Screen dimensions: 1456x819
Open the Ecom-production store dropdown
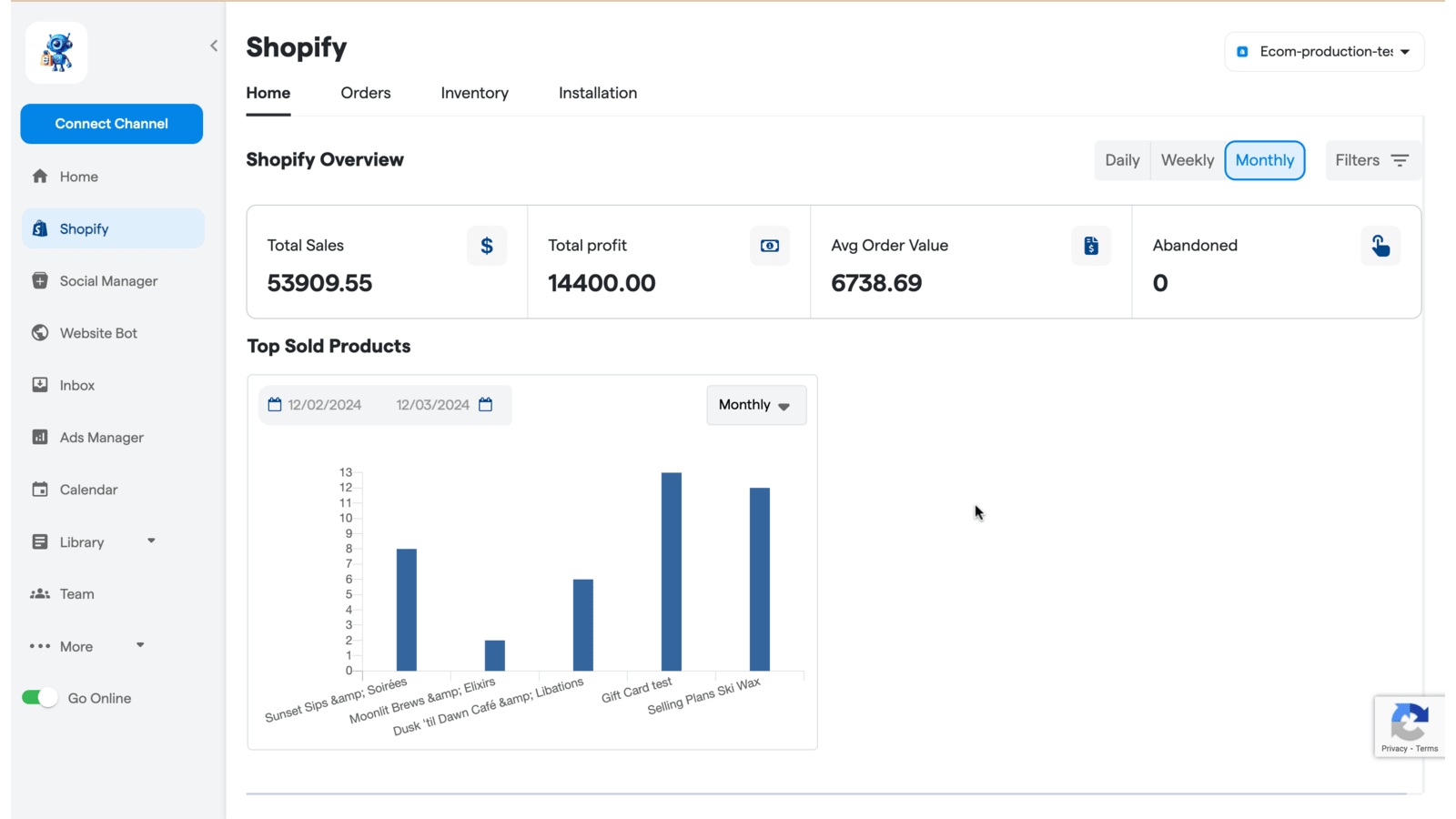coord(1324,52)
